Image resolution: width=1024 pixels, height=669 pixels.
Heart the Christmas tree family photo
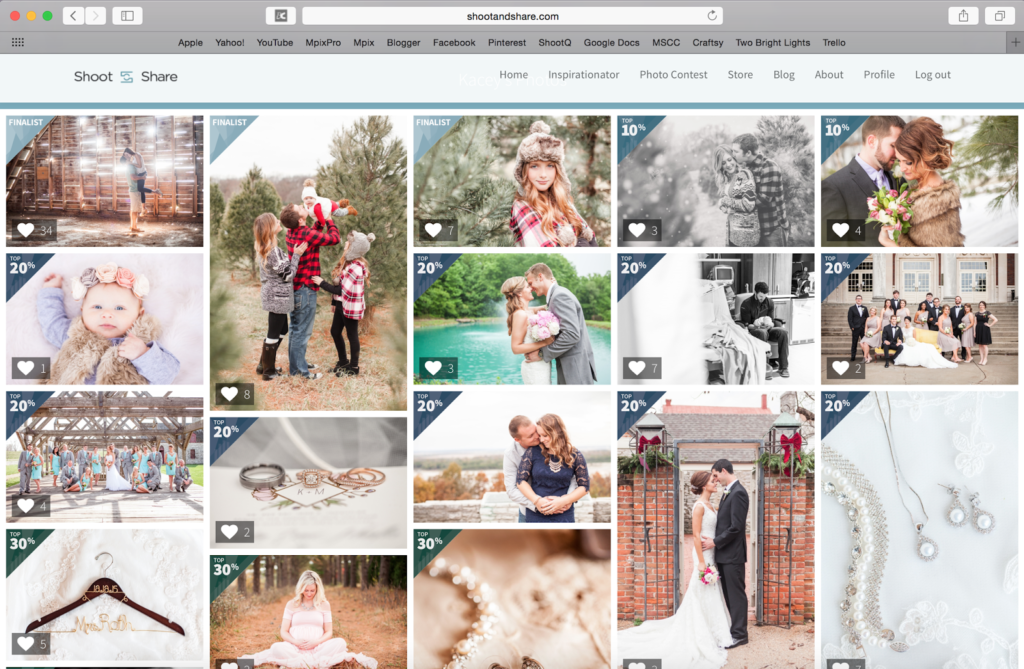pyautogui.click(x=229, y=394)
